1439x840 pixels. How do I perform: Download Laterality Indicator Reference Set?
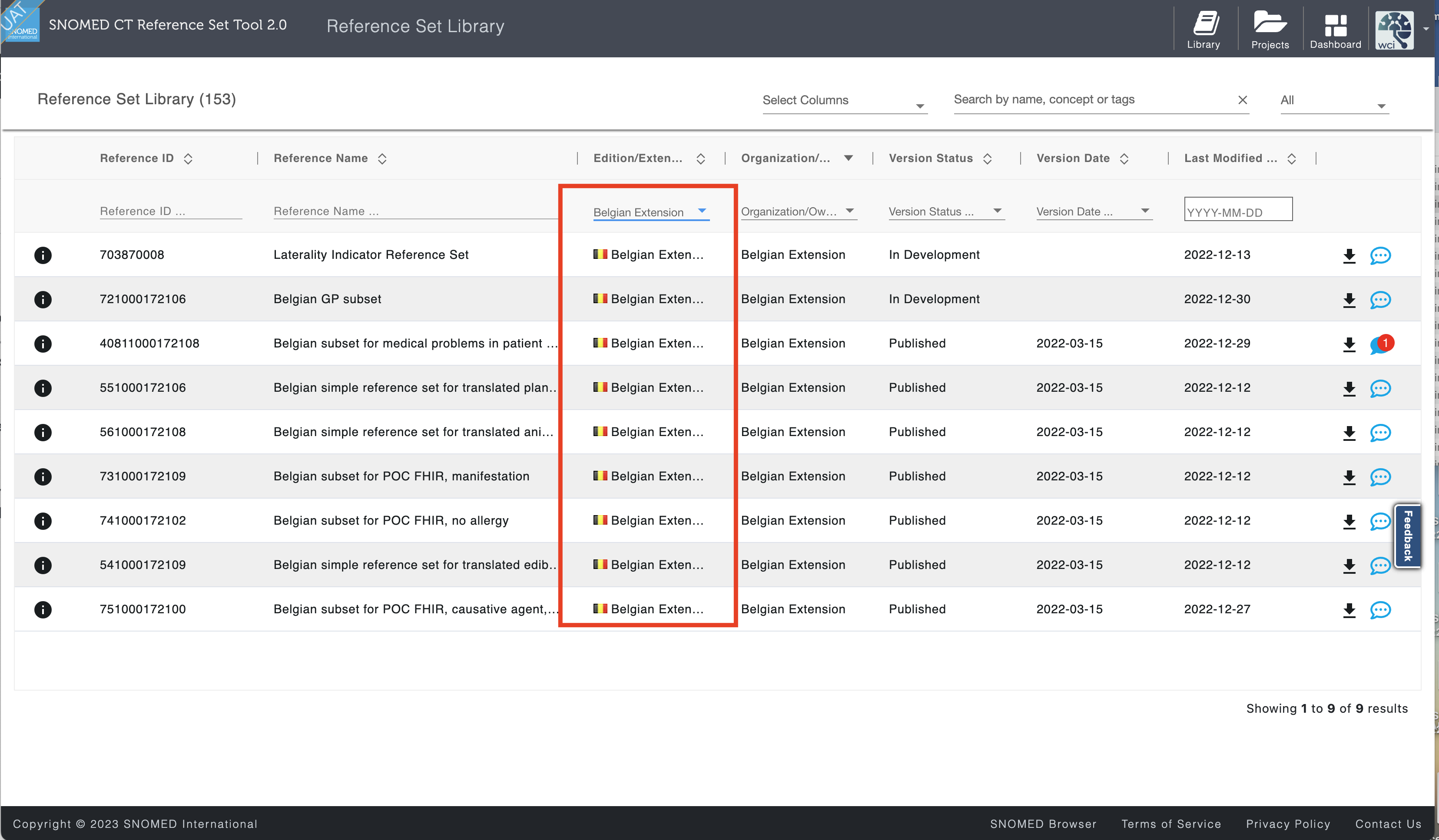click(1349, 256)
